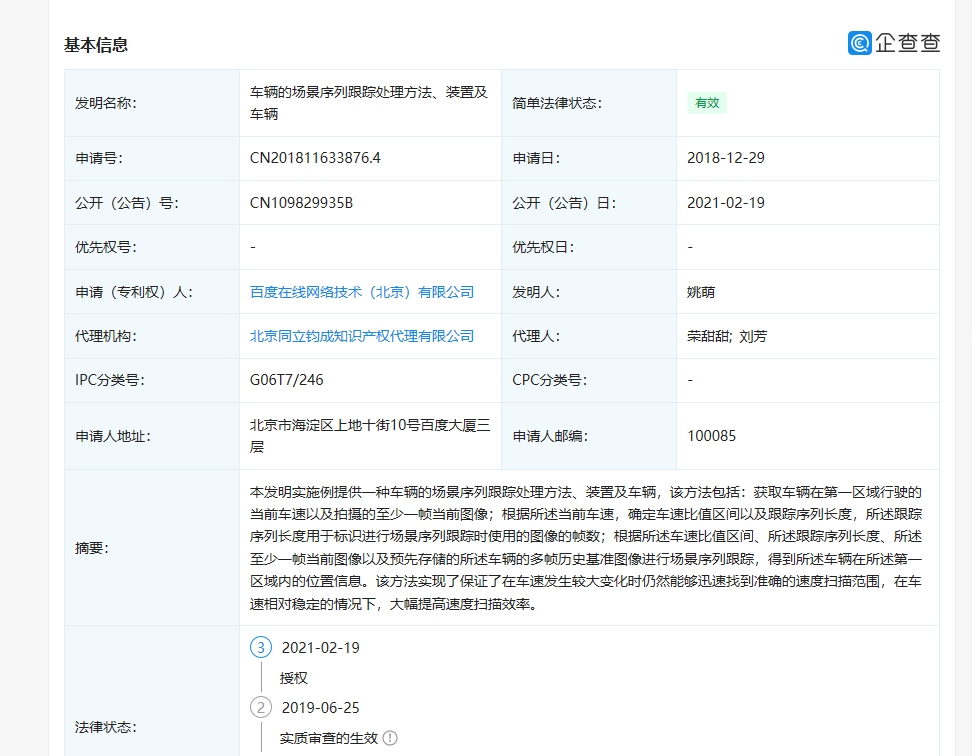Image resolution: width=972 pixels, height=756 pixels.
Task: Click the timeline date 2021-02-19
Action: (x=320, y=648)
